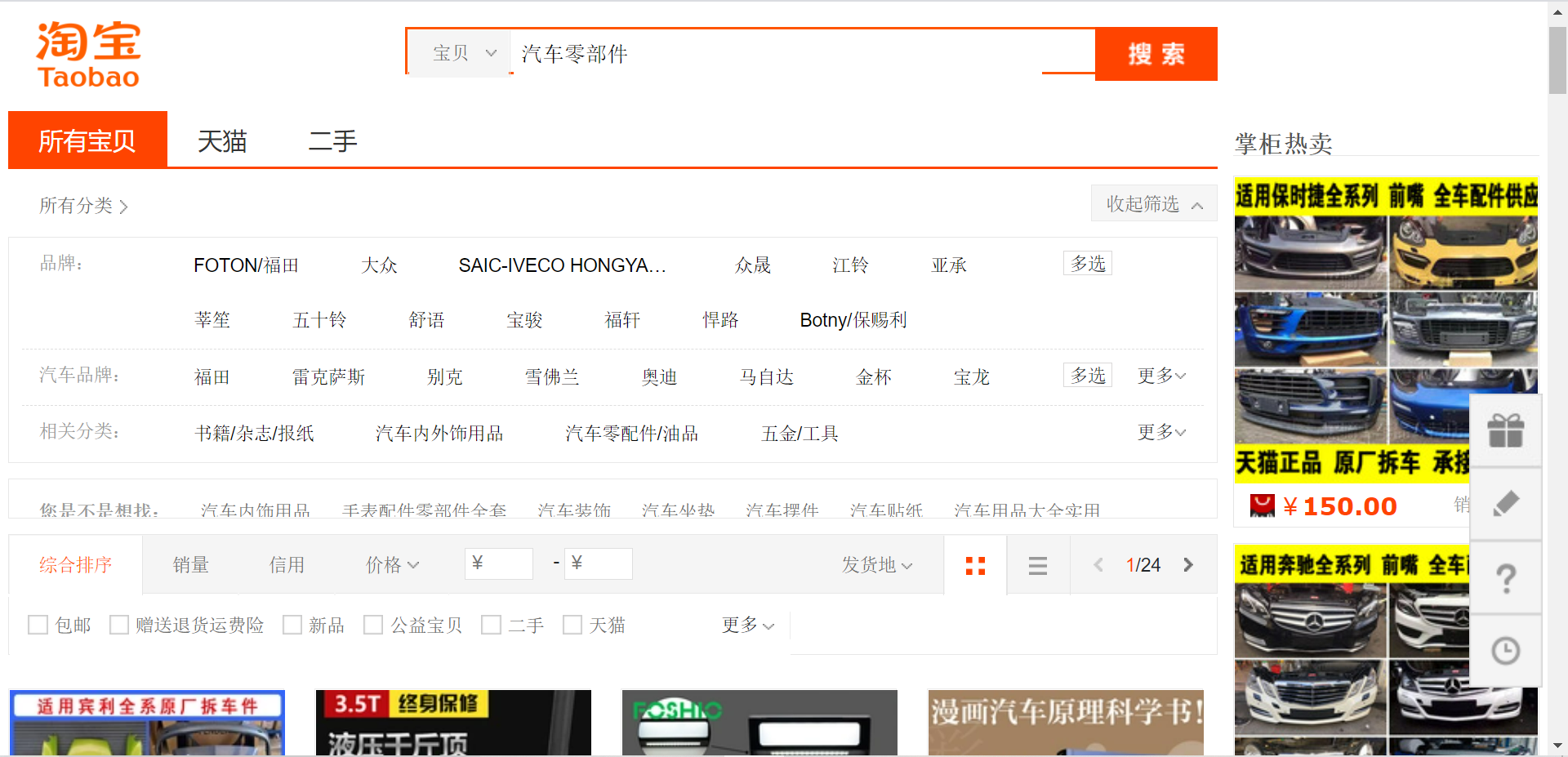The height and width of the screenshot is (757, 1568).
Task: Filter by car brand 雪佛兰
Action: [x=552, y=377]
